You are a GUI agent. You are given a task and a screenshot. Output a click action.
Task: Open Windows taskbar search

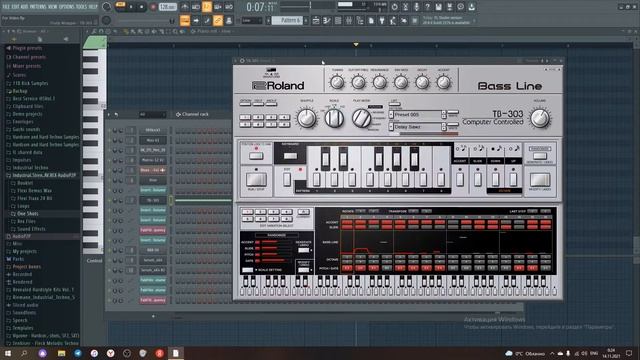(24, 353)
